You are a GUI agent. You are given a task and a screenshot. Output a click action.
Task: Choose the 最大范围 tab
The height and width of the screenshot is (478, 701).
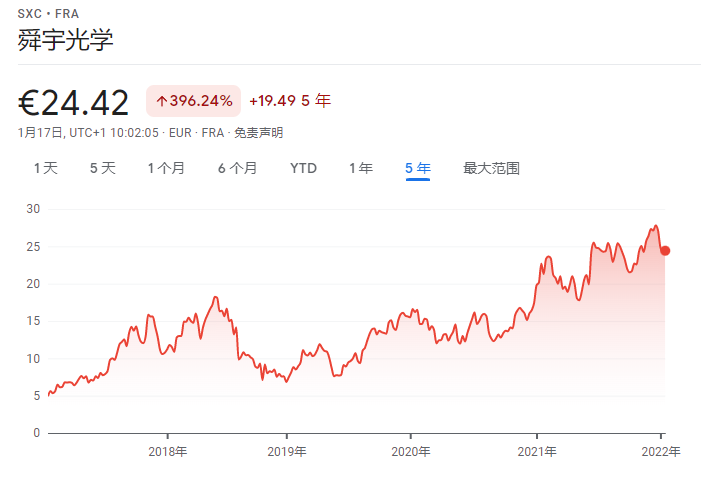[491, 168]
